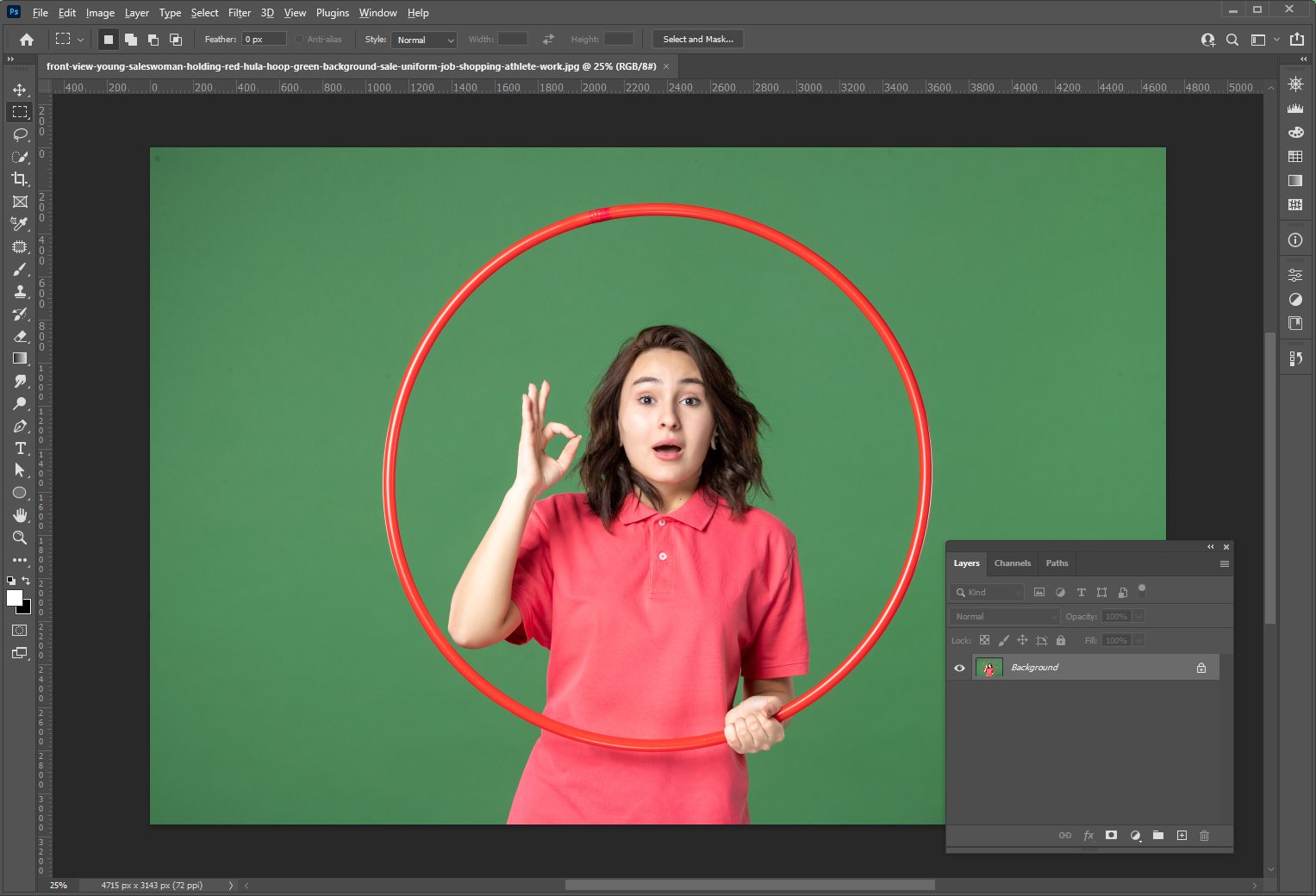
Task: Select the Dodge tool
Action: point(20,403)
